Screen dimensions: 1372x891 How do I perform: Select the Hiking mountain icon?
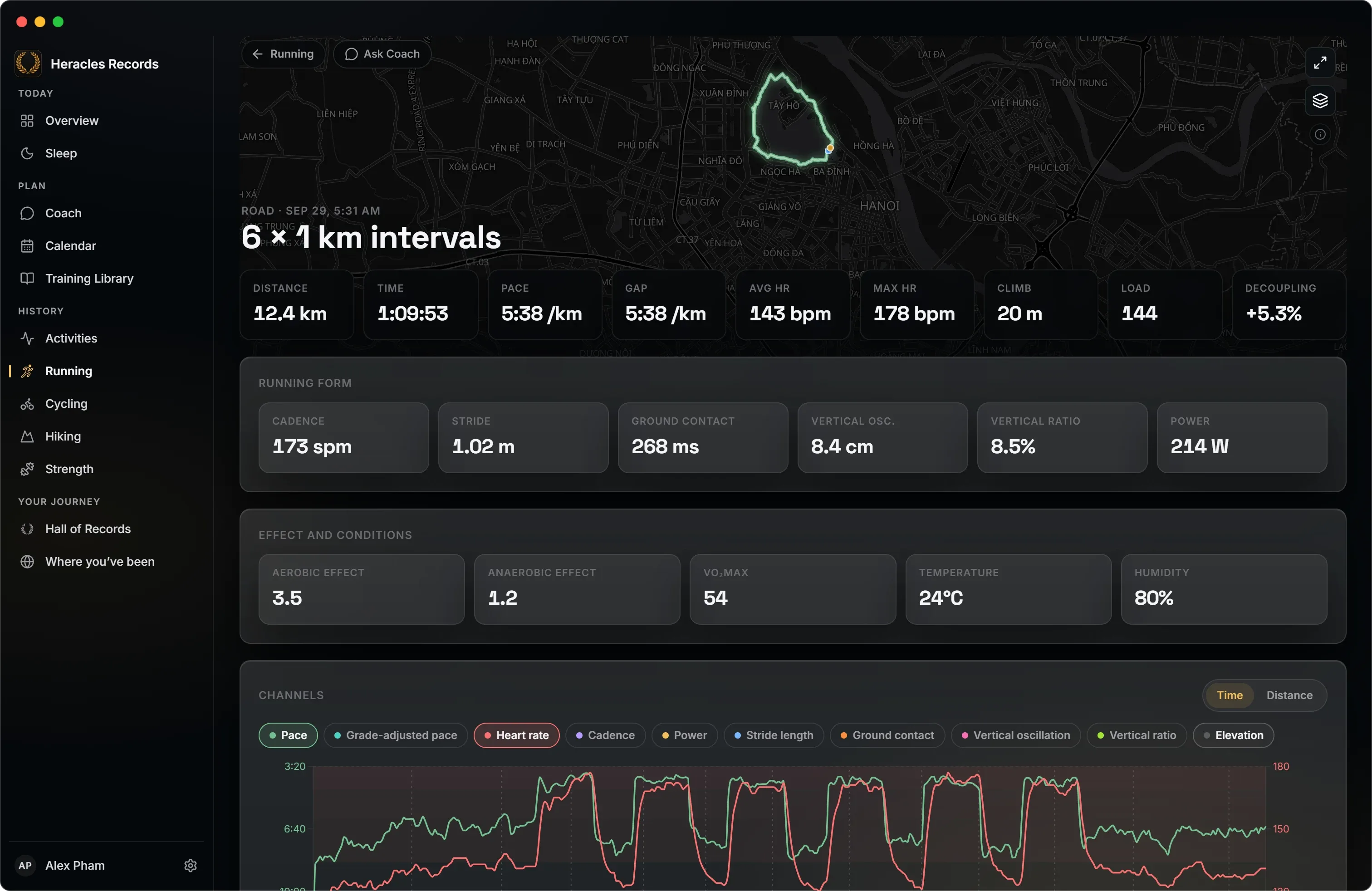(x=27, y=436)
